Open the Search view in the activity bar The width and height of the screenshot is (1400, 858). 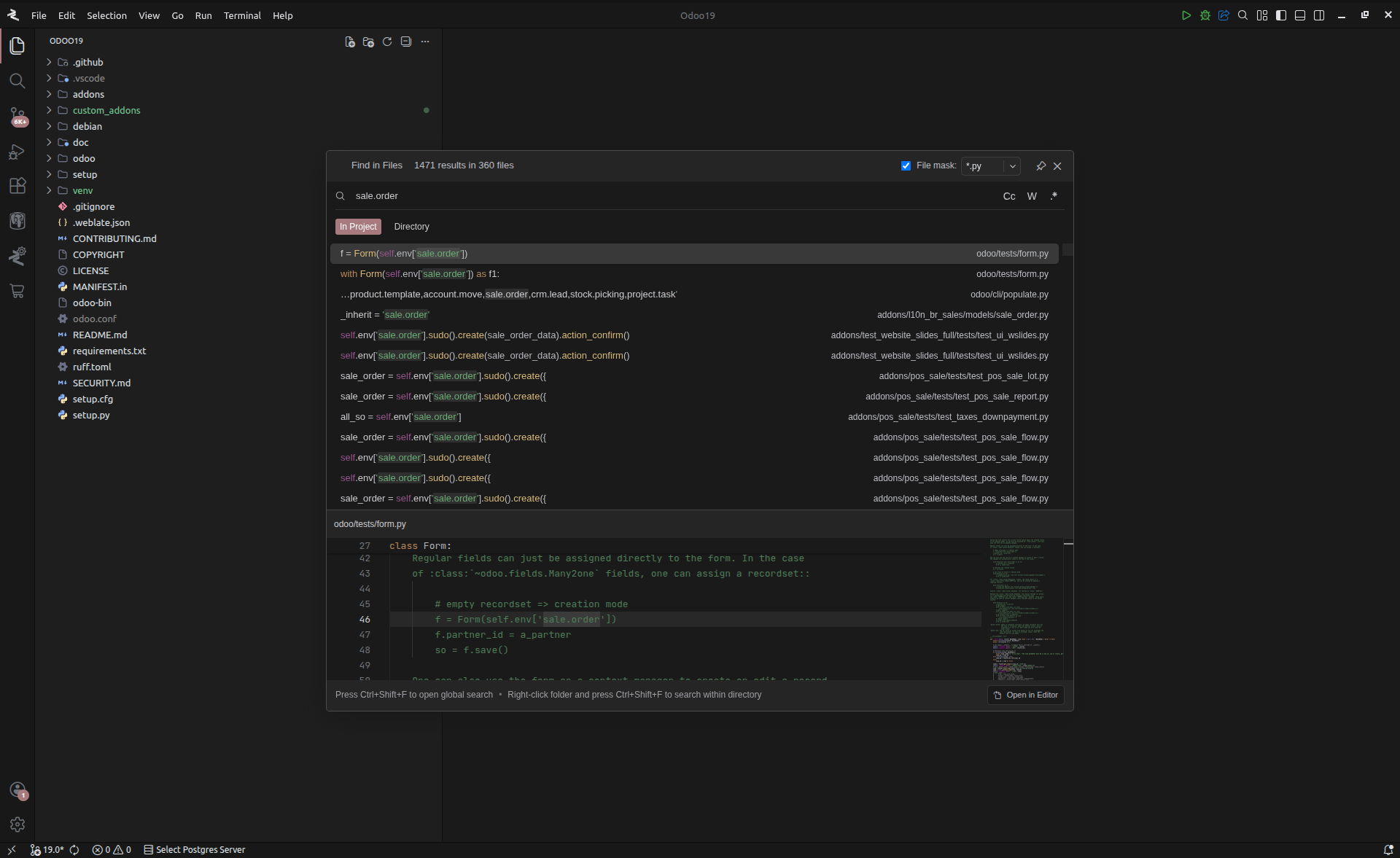pyautogui.click(x=17, y=81)
